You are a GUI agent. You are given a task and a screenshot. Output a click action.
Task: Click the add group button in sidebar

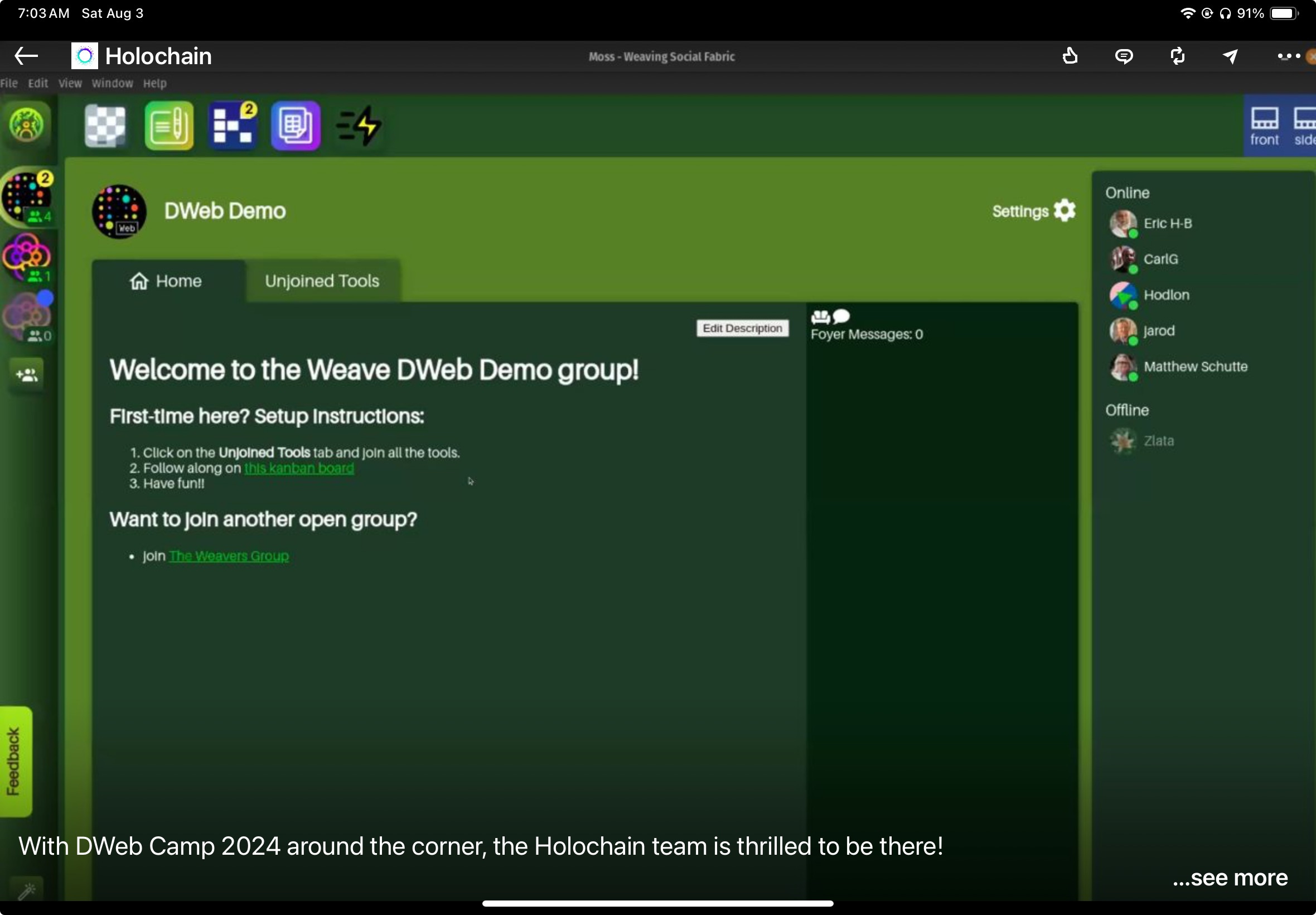point(26,375)
